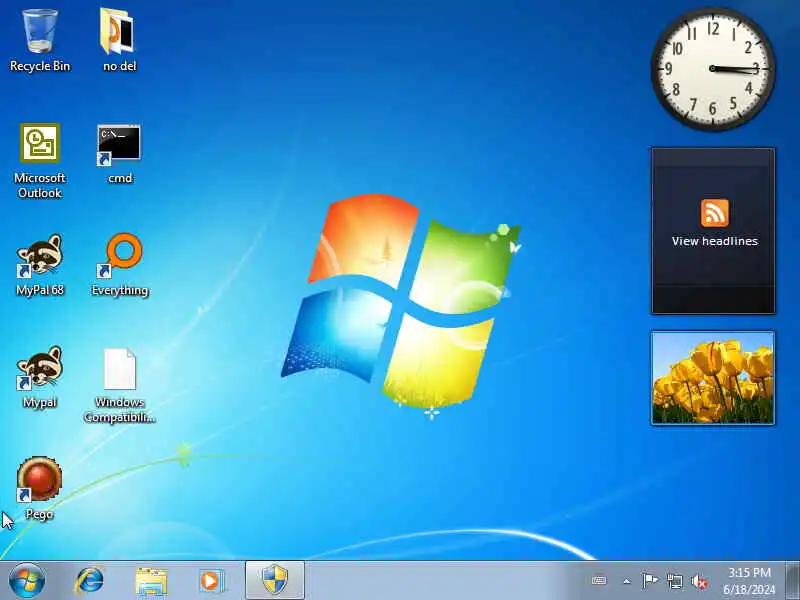Click the View headlines link
The image size is (800, 600).
[714, 241]
